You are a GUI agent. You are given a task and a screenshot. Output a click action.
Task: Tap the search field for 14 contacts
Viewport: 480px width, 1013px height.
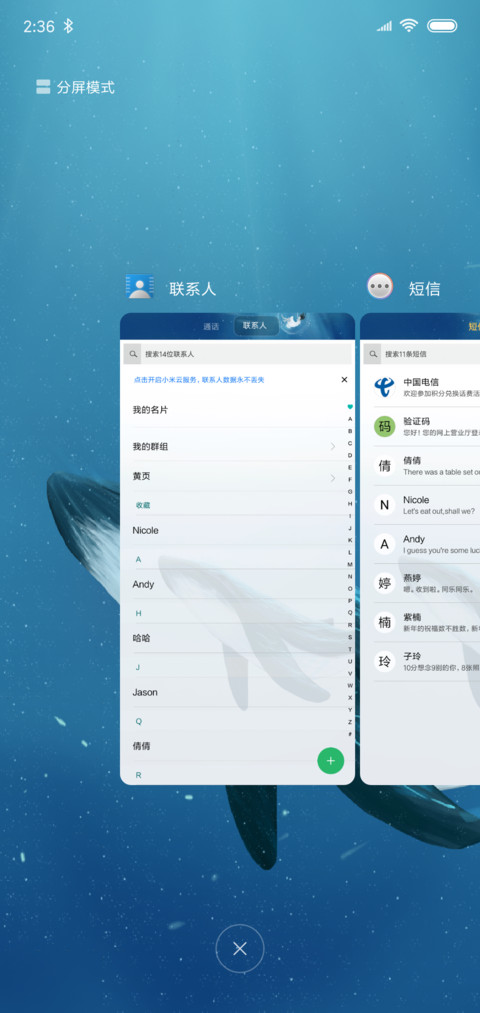(238, 354)
